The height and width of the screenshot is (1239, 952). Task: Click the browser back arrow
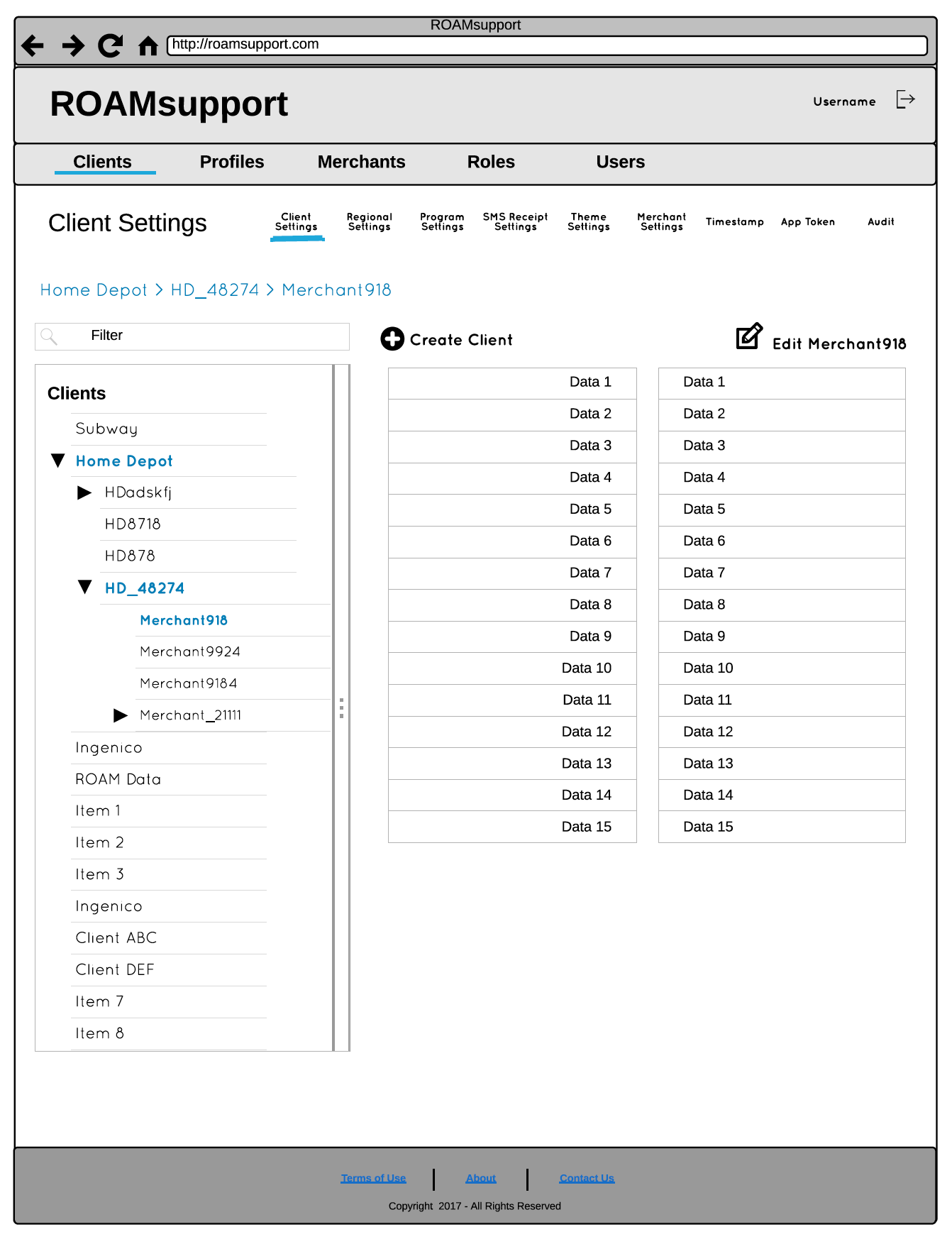click(33, 46)
